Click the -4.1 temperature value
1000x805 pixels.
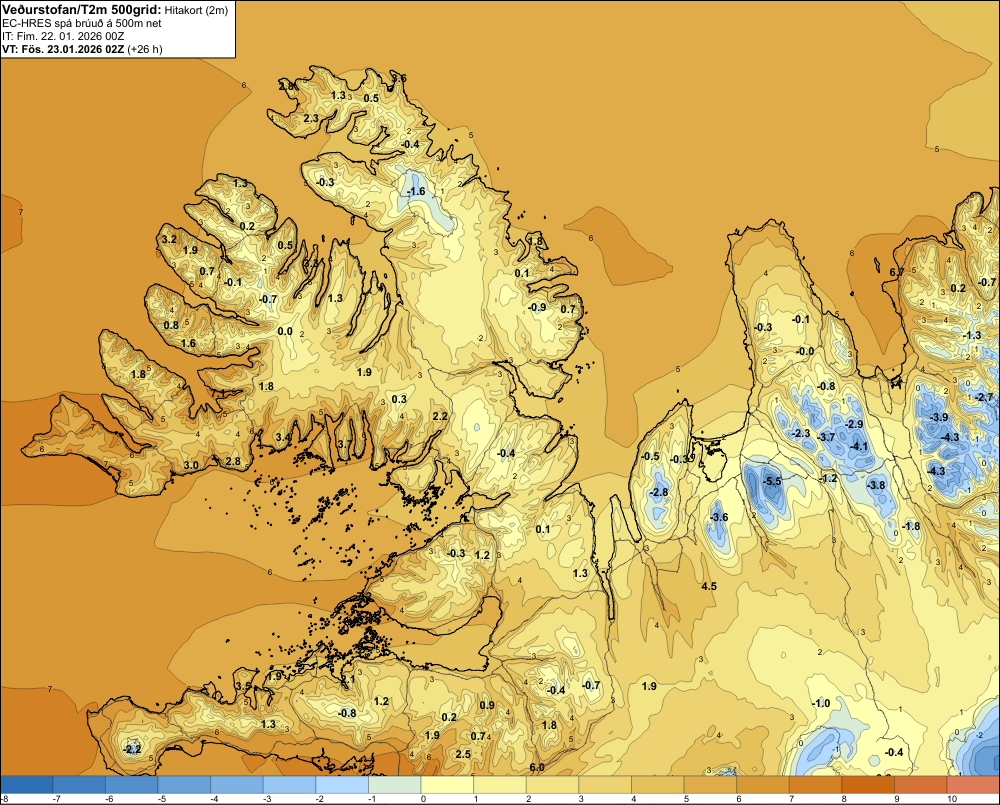(859, 446)
